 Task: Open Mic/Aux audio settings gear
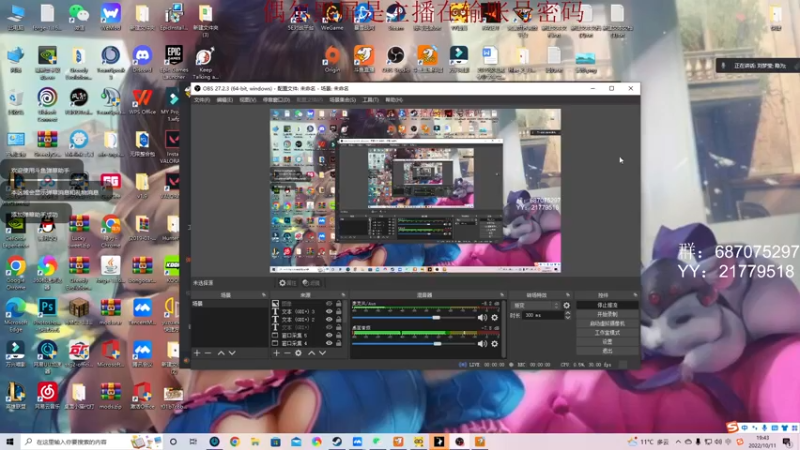pos(494,317)
